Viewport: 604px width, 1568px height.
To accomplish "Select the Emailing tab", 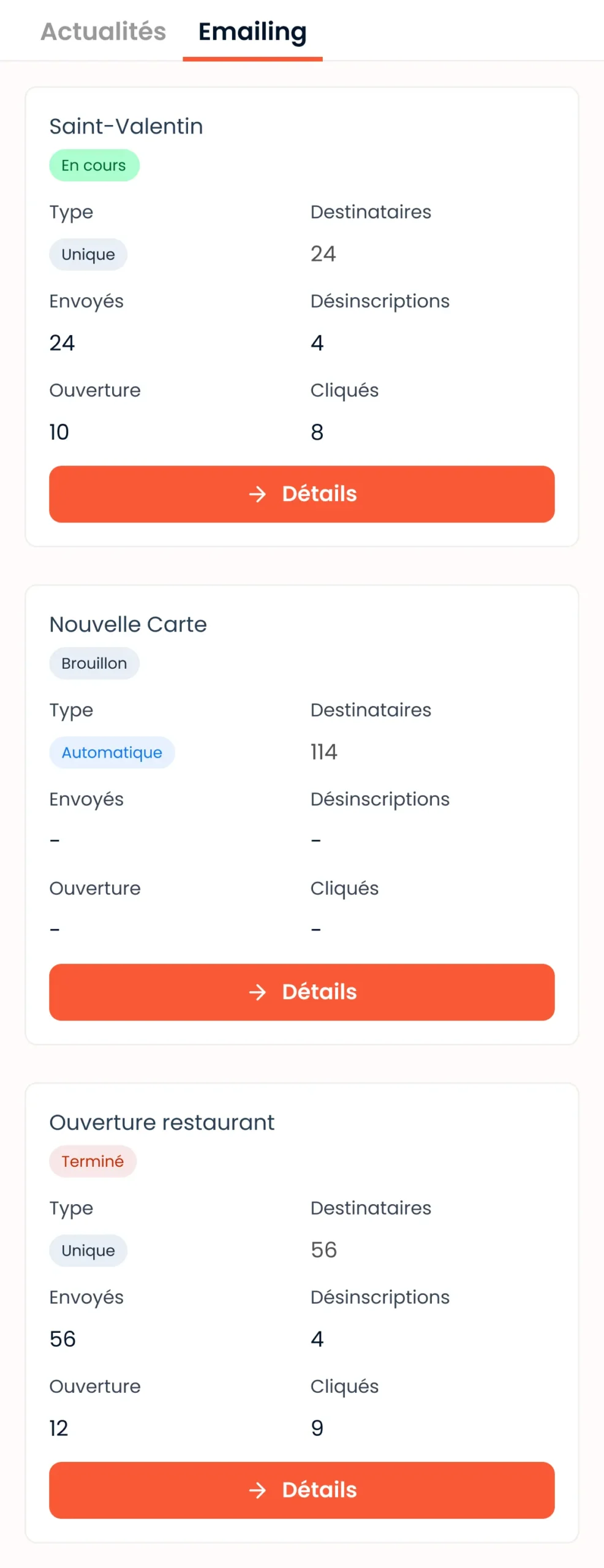I will [252, 31].
